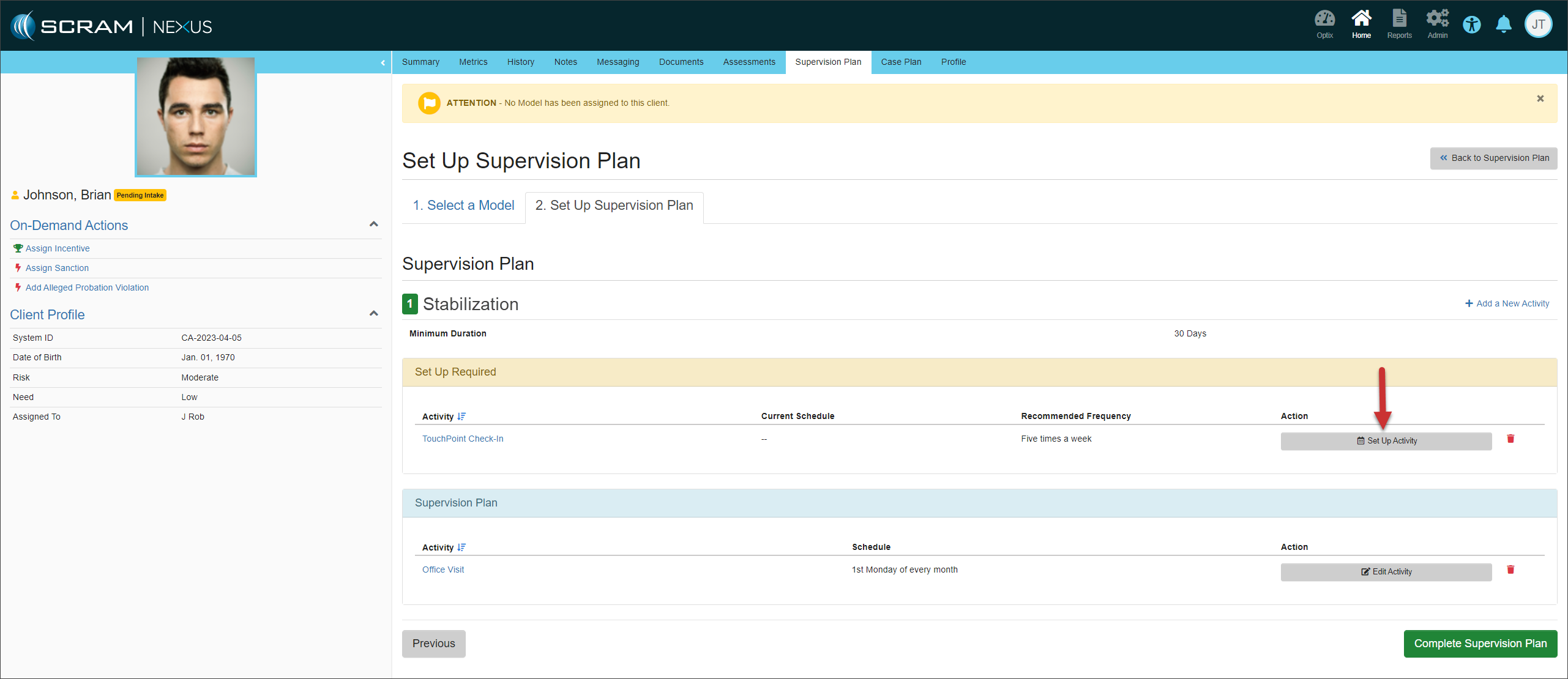Delete the TouchPoint Check-In activity trash icon
Image resolution: width=1568 pixels, height=679 pixels.
pyautogui.click(x=1510, y=439)
